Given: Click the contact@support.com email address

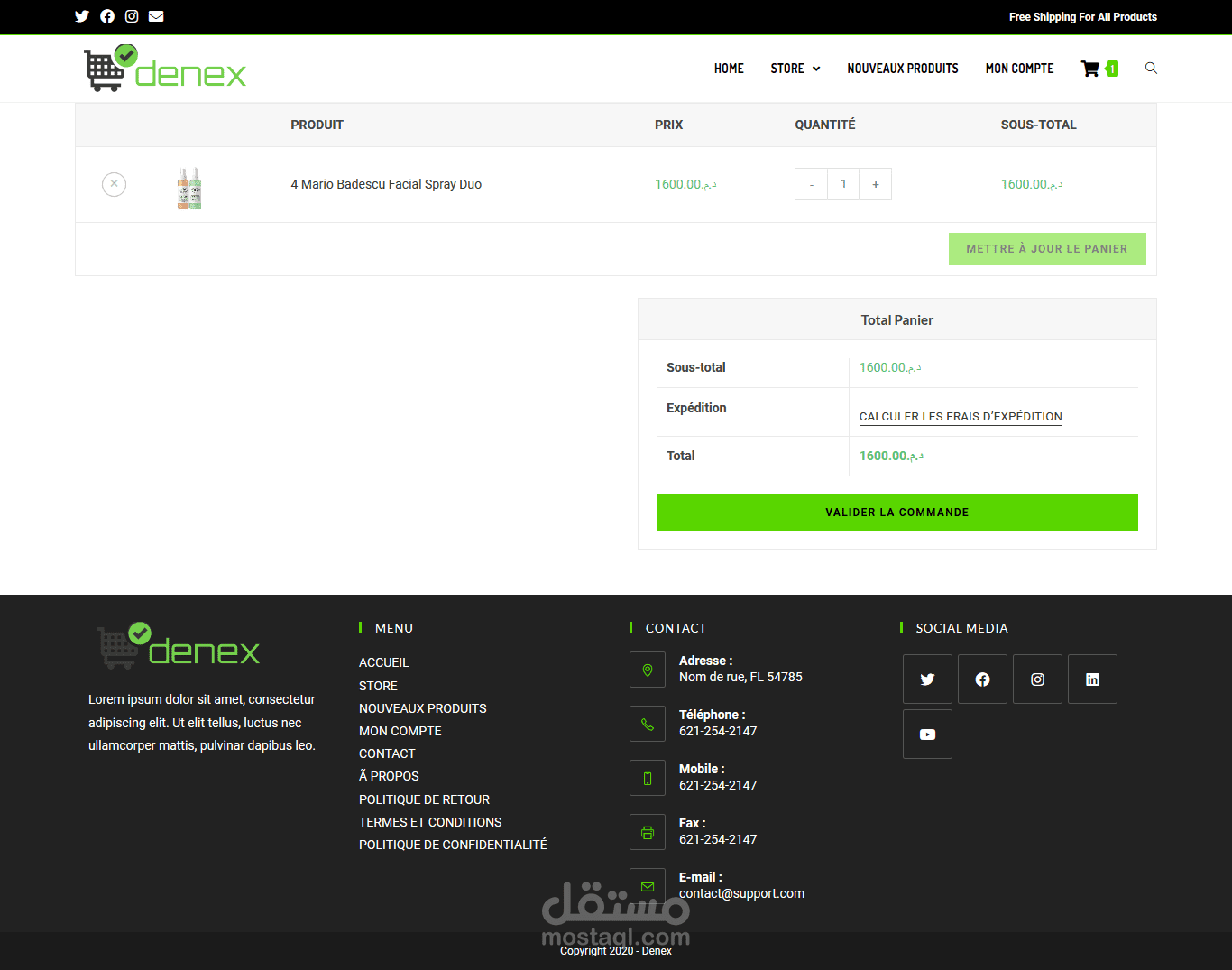Looking at the screenshot, I should pyautogui.click(x=742, y=893).
